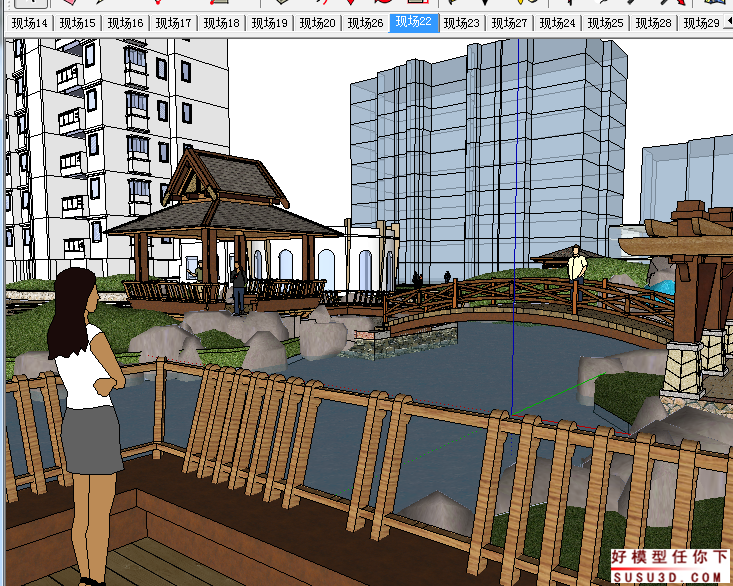The image size is (733, 586).
Task: Go to scene tab 现场18
Action: [x=222, y=23]
